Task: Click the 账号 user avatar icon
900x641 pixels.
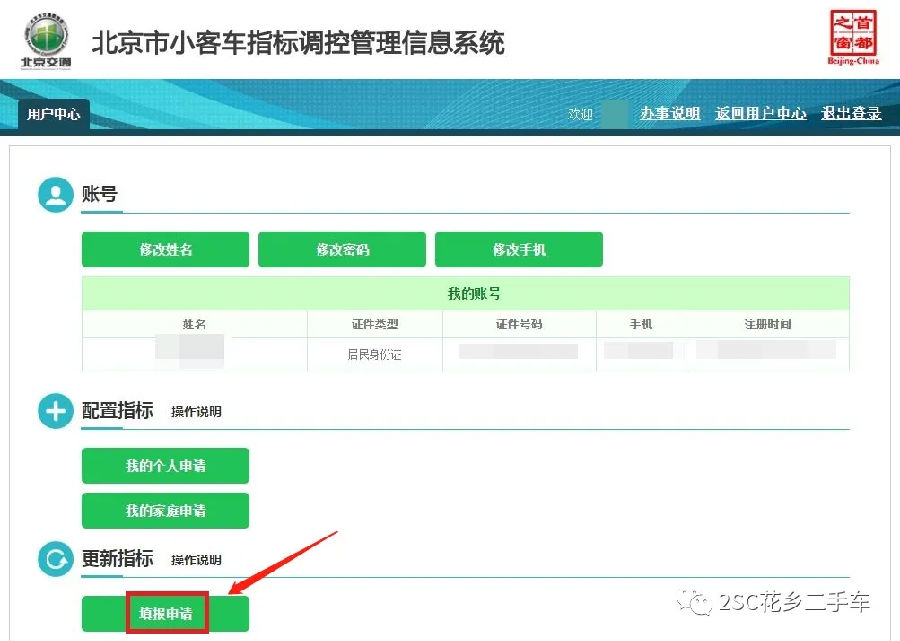Action: 56,195
